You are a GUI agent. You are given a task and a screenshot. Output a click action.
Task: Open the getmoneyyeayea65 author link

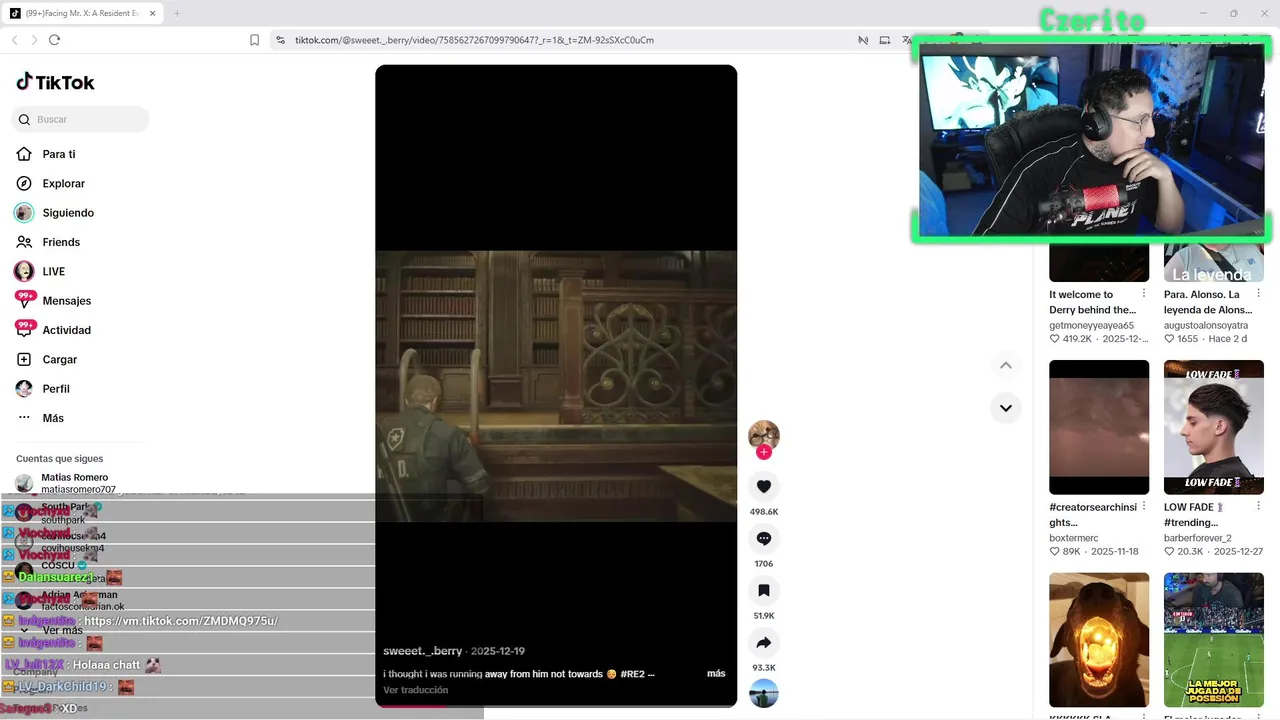(1092, 325)
